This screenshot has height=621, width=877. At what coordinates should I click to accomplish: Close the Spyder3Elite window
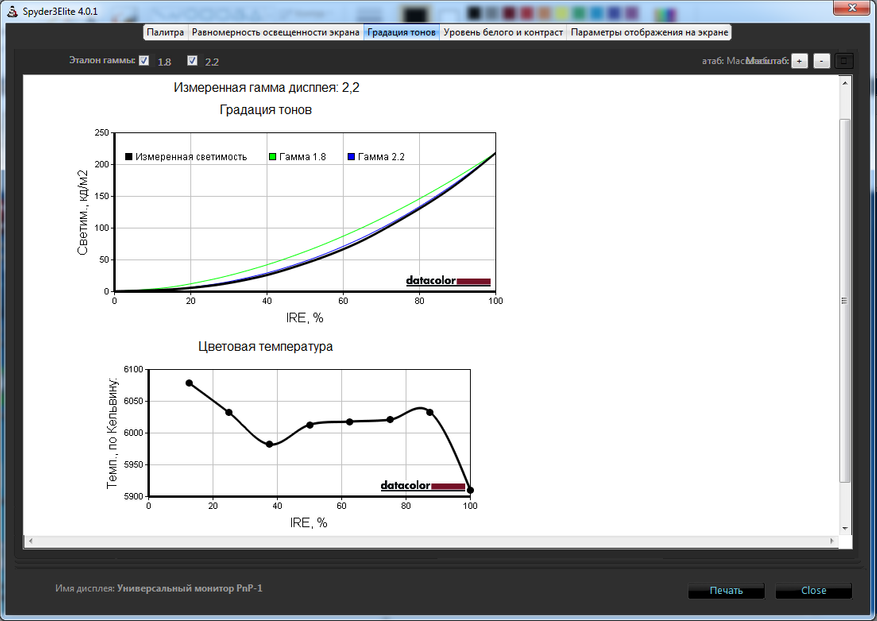coord(852,8)
